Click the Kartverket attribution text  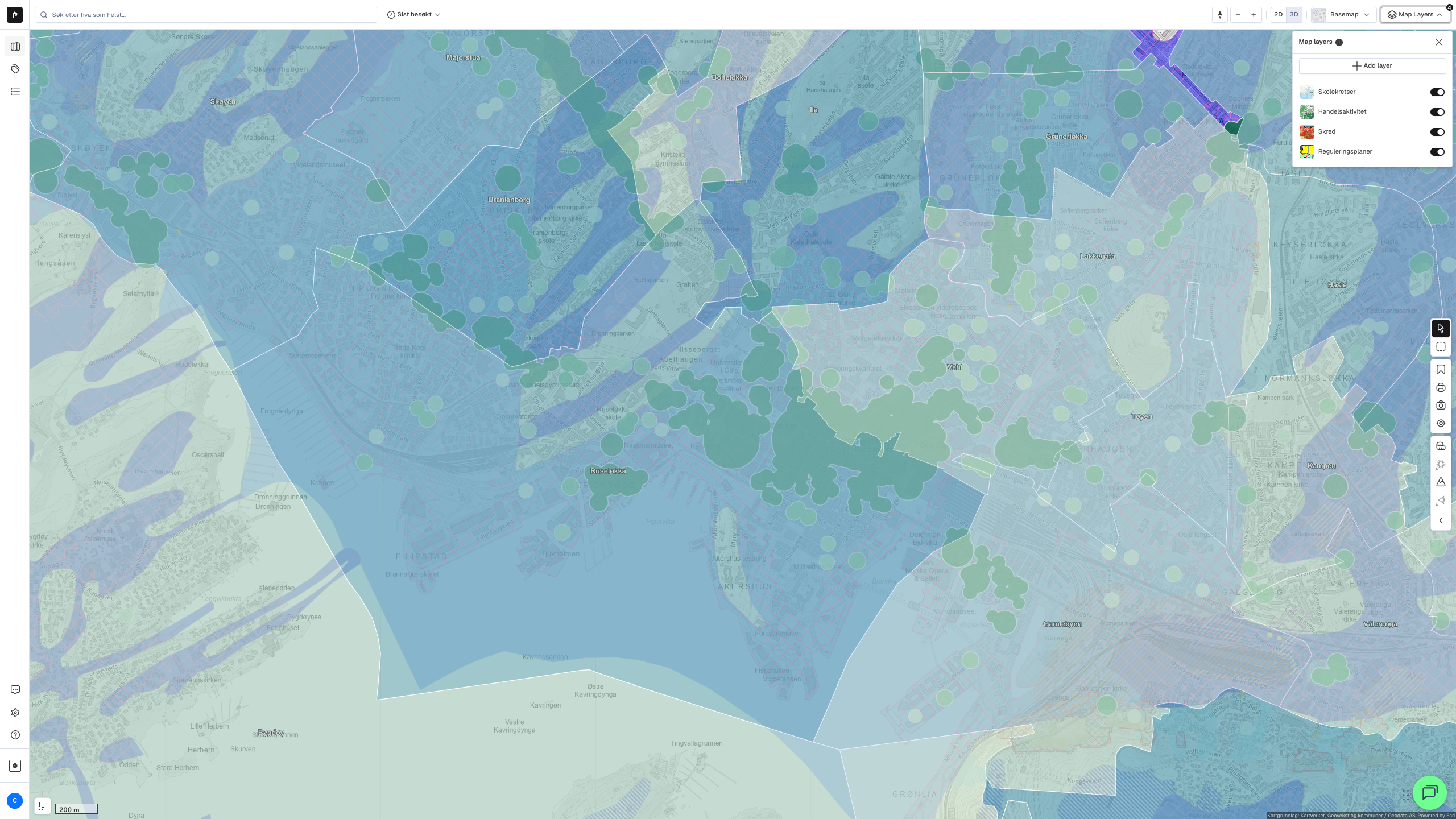click(1360, 816)
